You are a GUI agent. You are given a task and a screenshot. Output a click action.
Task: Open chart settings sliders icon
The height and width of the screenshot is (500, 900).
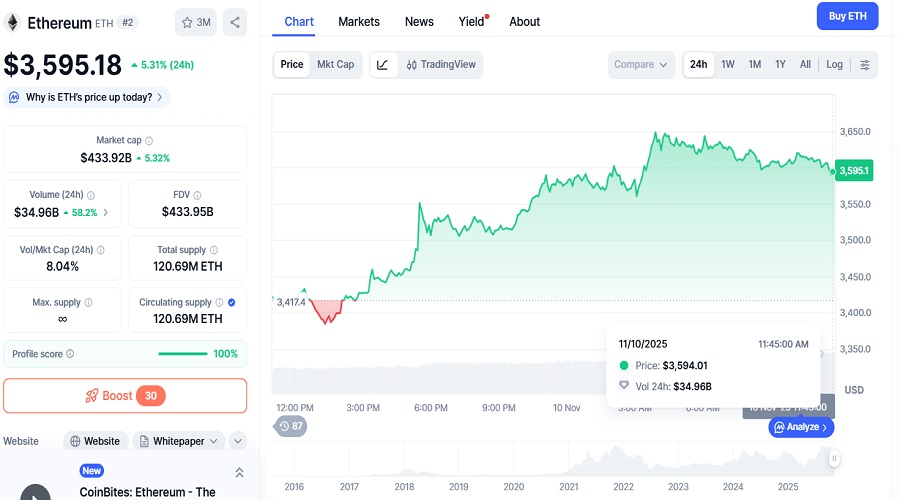tap(864, 65)
